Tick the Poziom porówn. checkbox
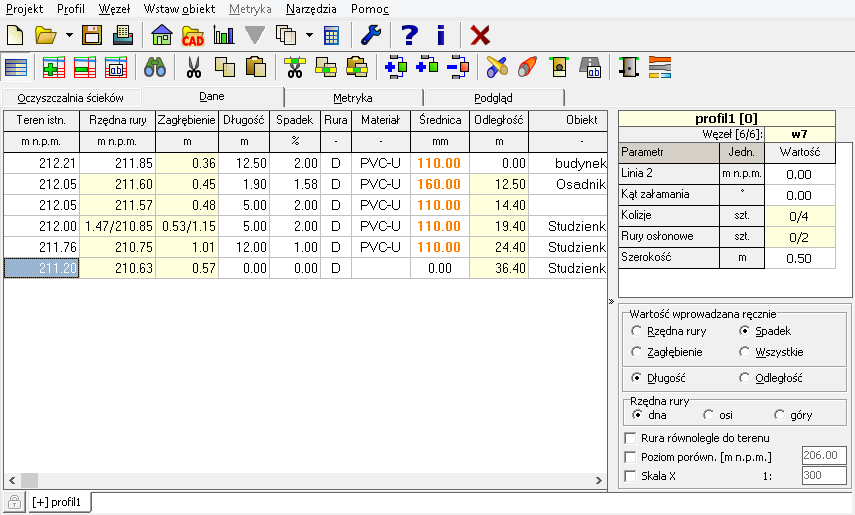 (x=630, y=457)
